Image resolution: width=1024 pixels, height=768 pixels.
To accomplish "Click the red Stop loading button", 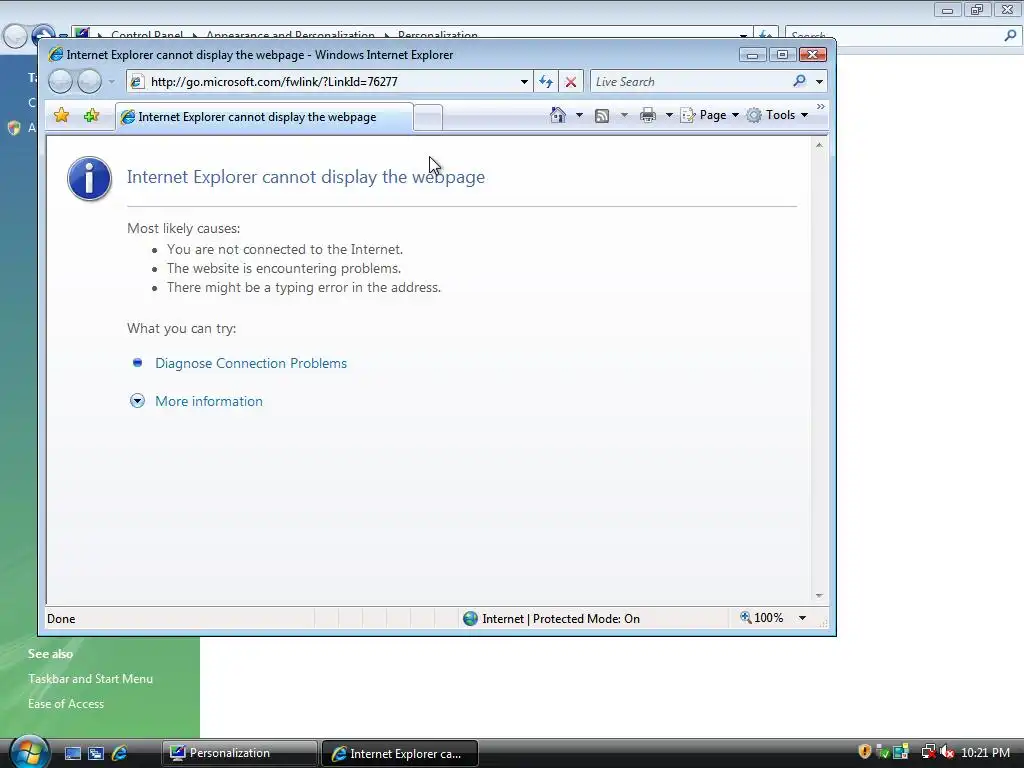I will tap(571, 82).
